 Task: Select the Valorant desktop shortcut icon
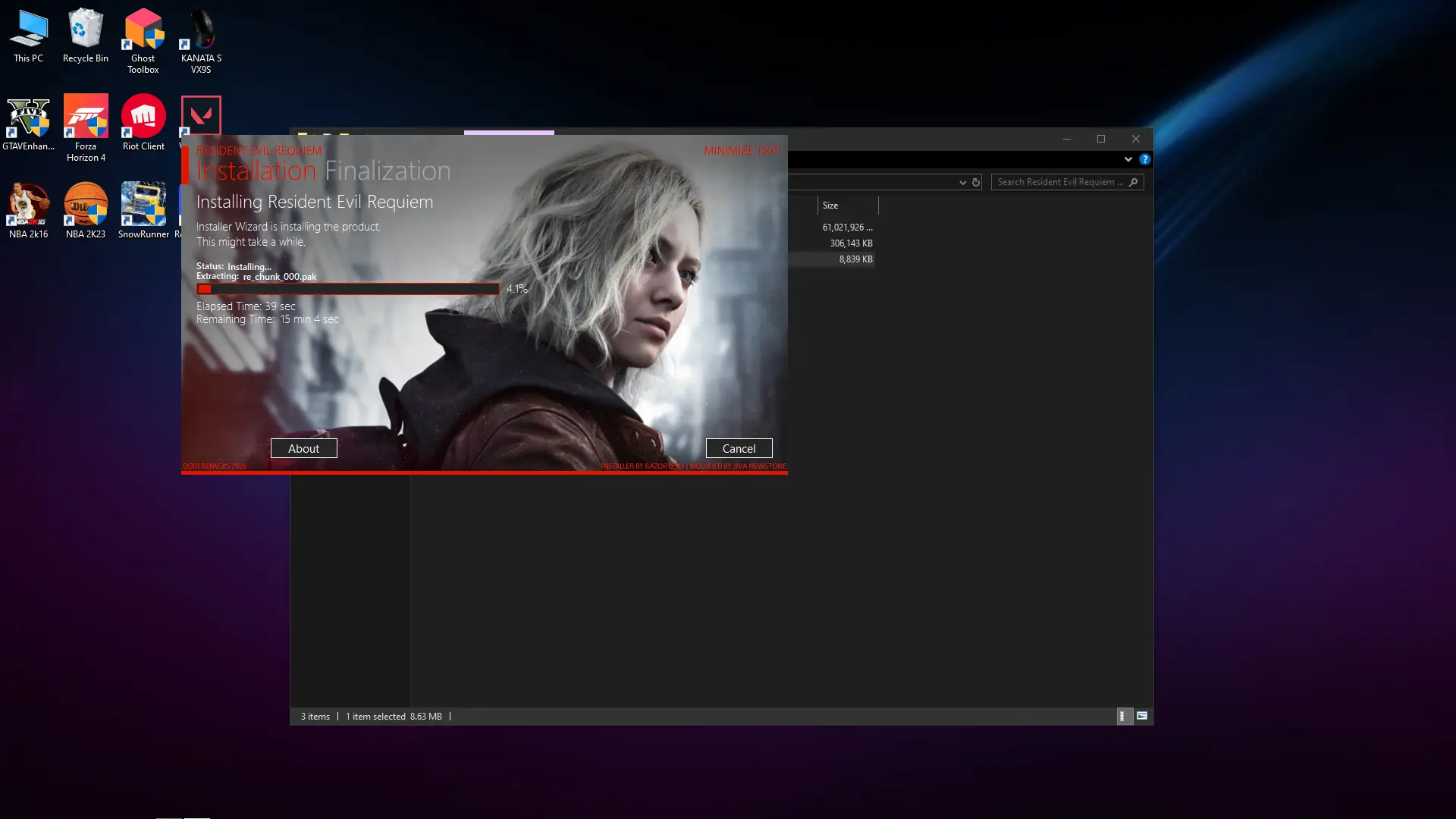point(201,115)
